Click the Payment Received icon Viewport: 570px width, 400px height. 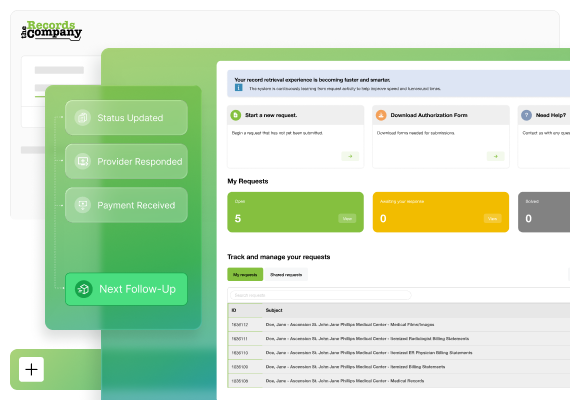pos(83,205)
